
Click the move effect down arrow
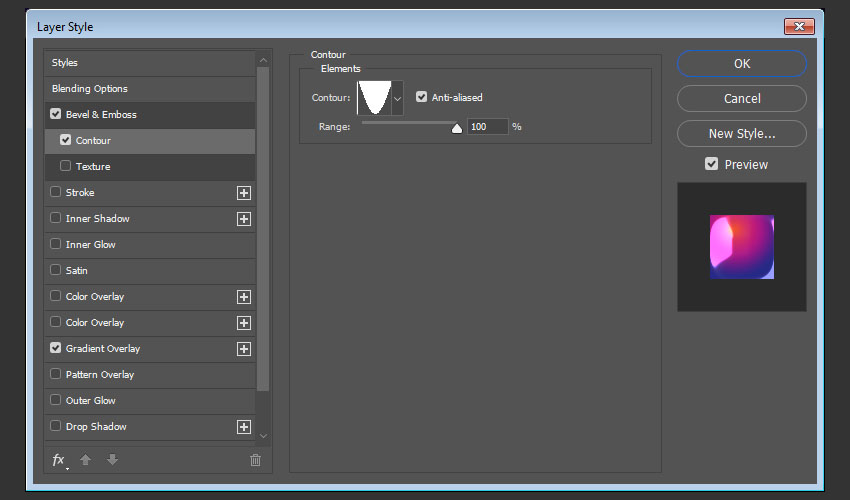112,460
